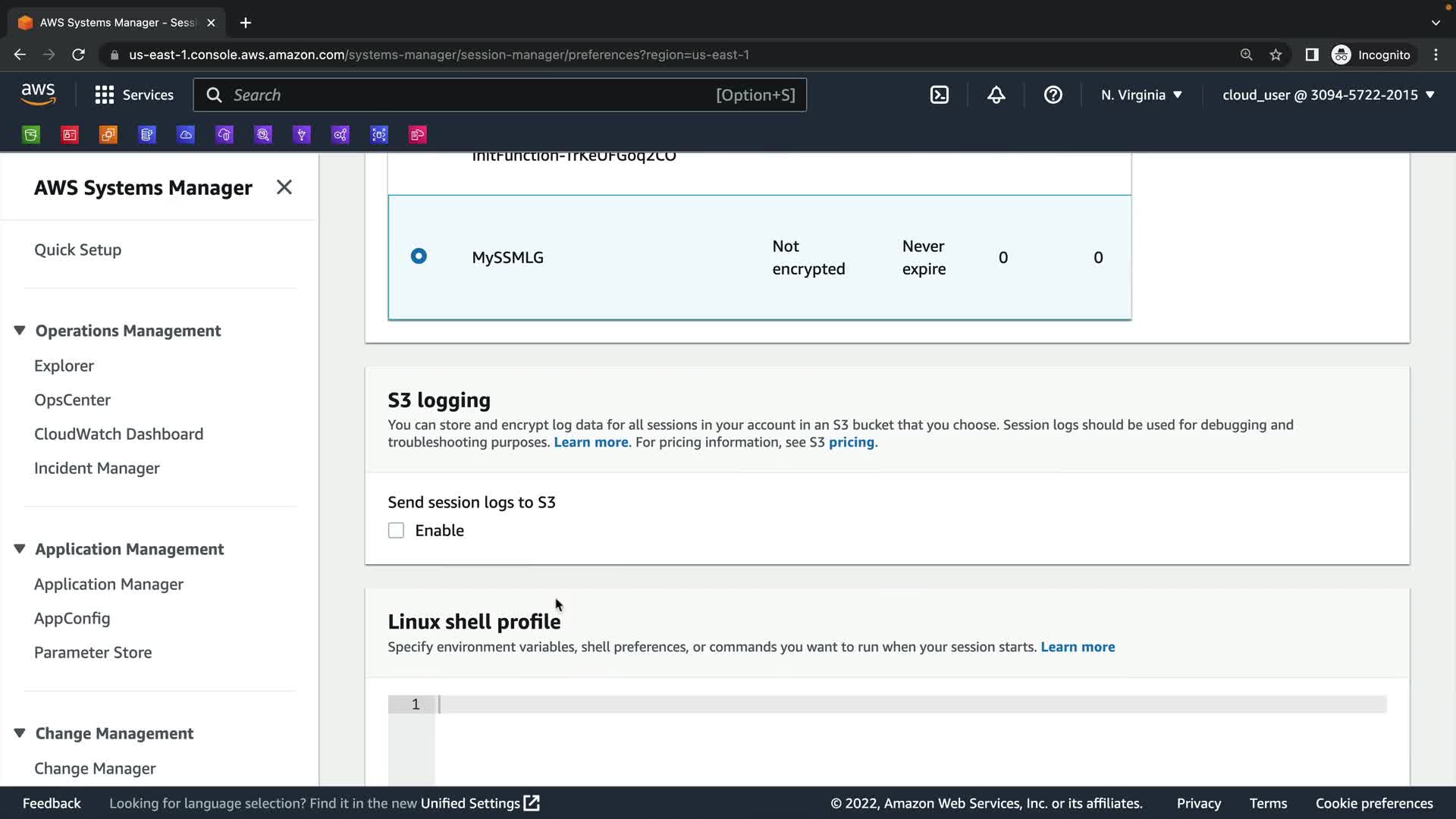Open the help question mark menu
Screen dimensions: 1456x819
click(1053, 95)
